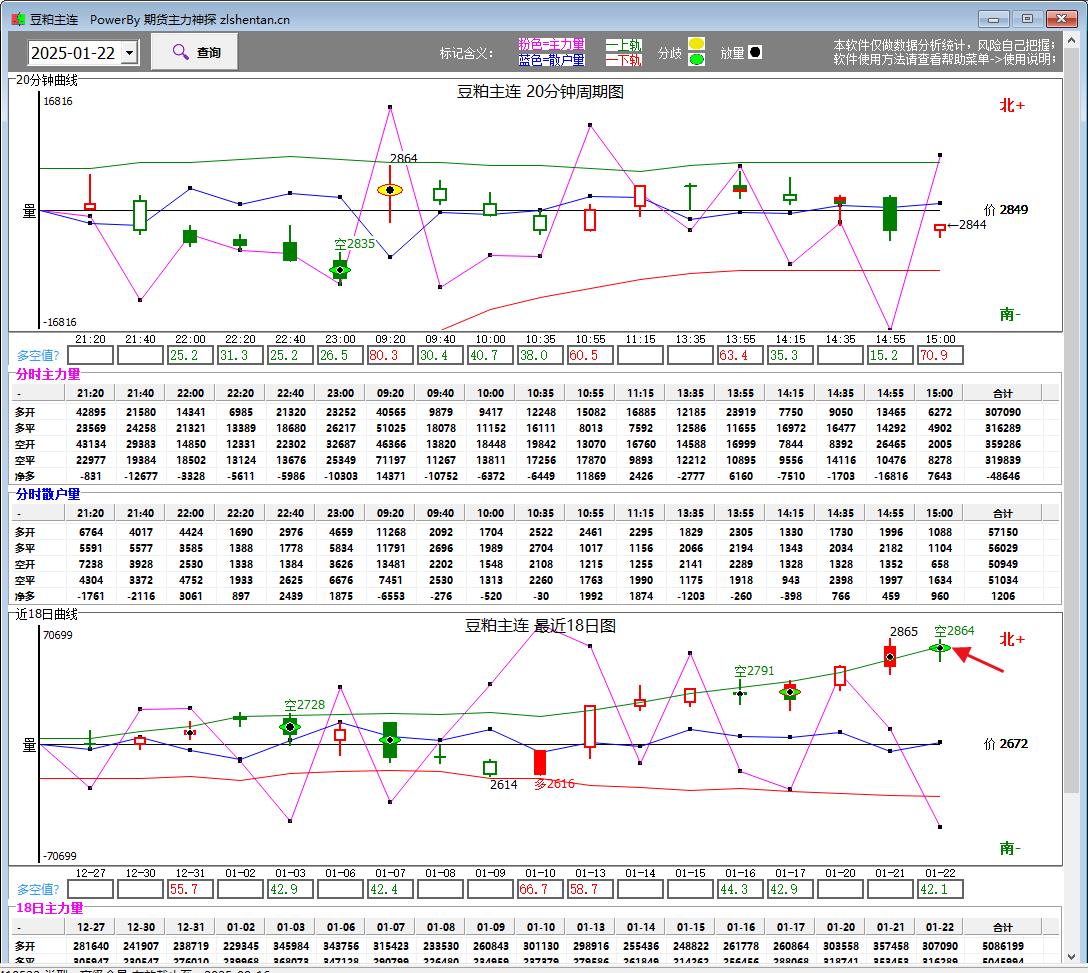This screenshot has height=973, width=1088.
Task: Click the 2025-01-22 date field
Action: [72, 53]
